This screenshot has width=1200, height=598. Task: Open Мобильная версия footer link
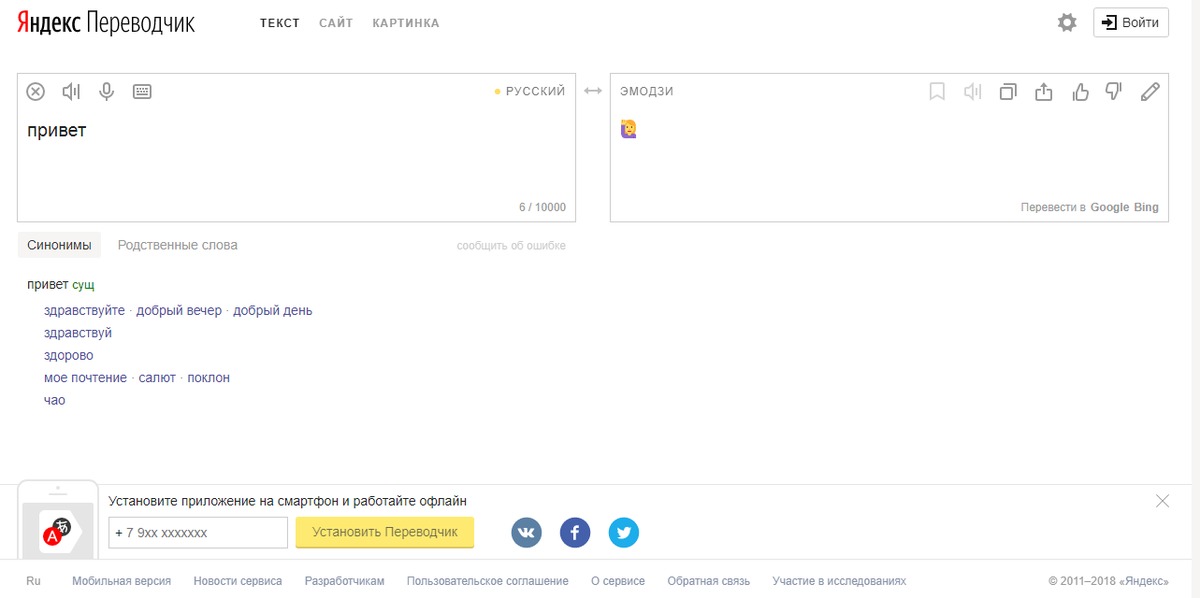[x=121, y=580]
